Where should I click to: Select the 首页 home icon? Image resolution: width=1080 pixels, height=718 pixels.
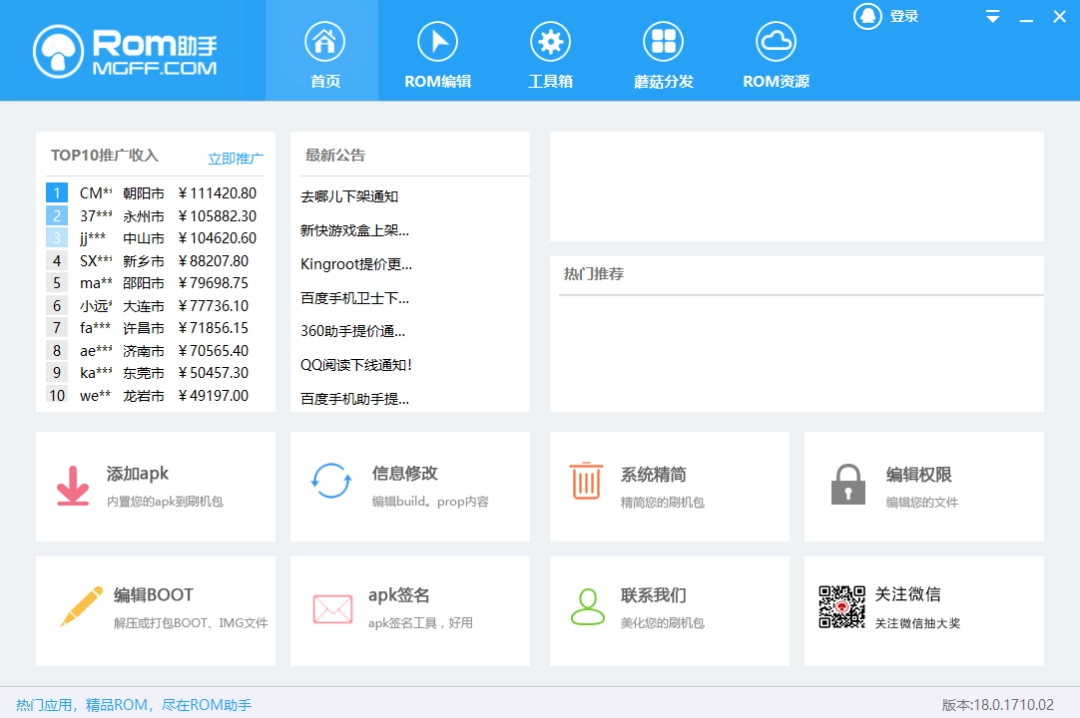pyautogui.click(x=324, y=40)
